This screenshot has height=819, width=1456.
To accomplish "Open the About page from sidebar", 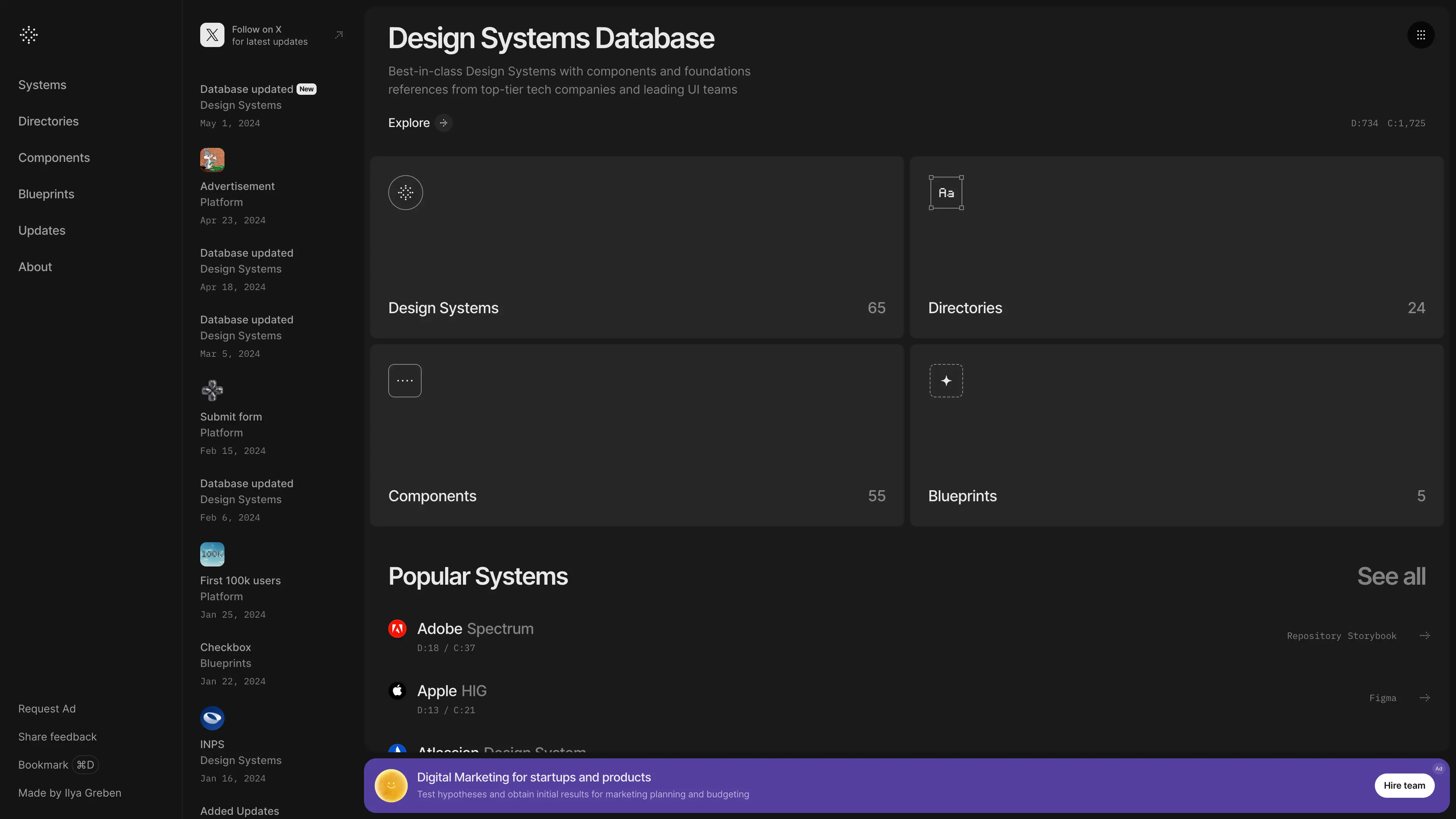I will (x=35, y=267).
